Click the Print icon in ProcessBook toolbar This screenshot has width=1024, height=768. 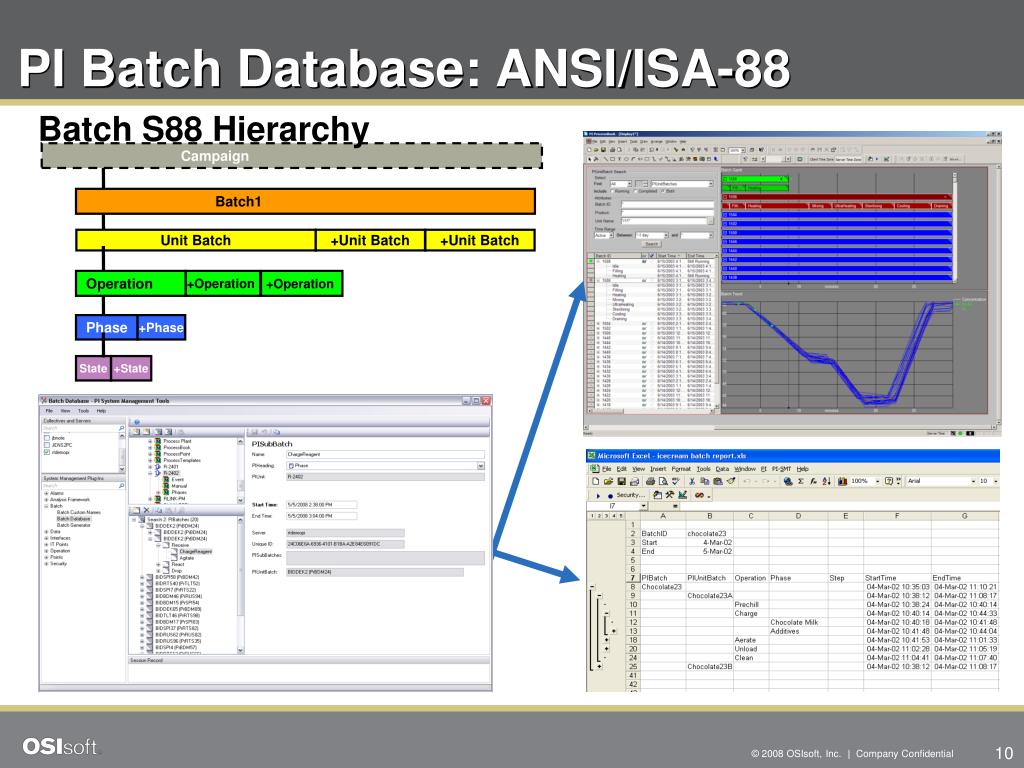pos(613,150)
